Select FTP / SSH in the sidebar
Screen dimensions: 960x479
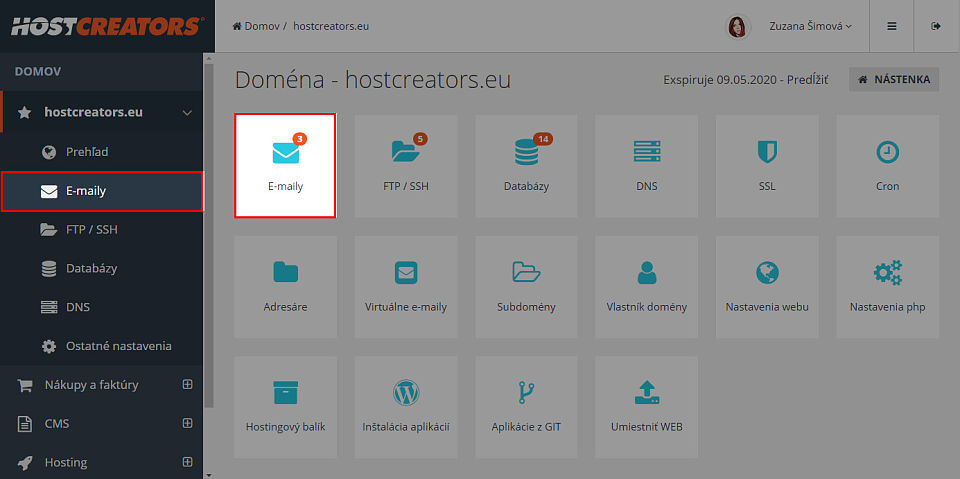102,230
